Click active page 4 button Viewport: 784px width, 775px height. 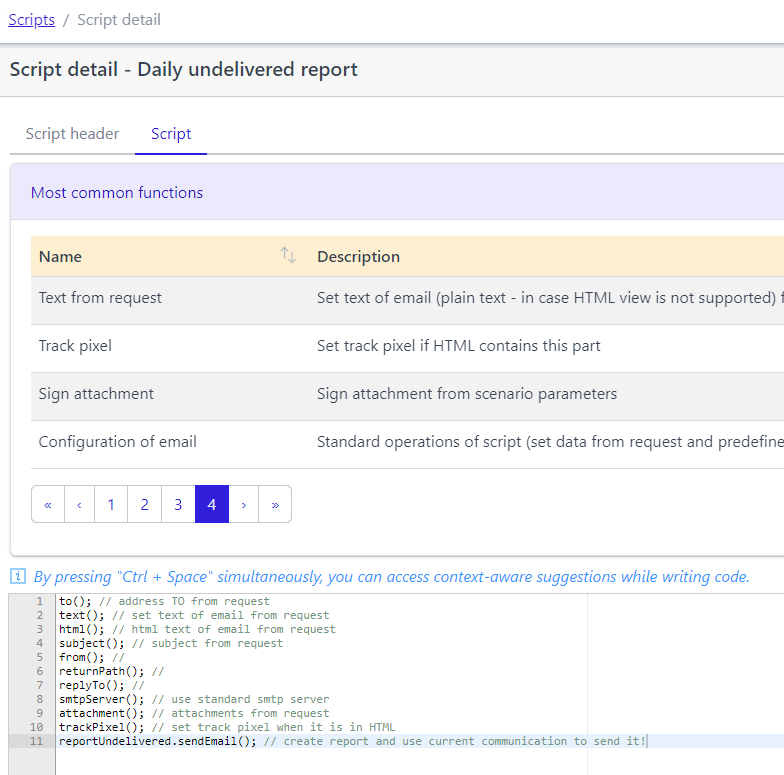[x=212, y=504]
